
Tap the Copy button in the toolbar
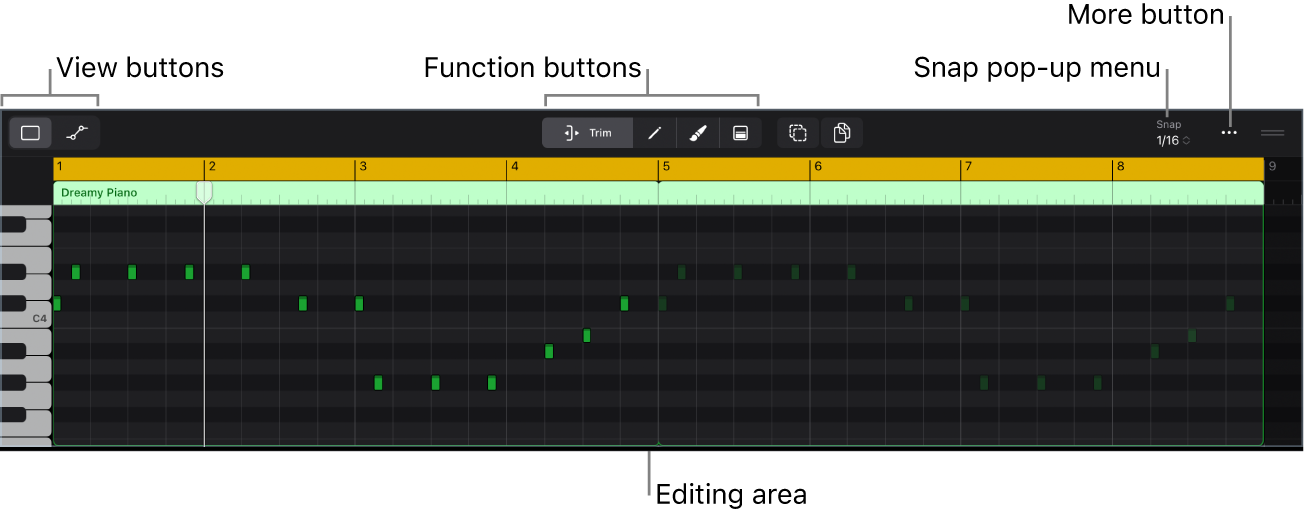tap(842, 133)
